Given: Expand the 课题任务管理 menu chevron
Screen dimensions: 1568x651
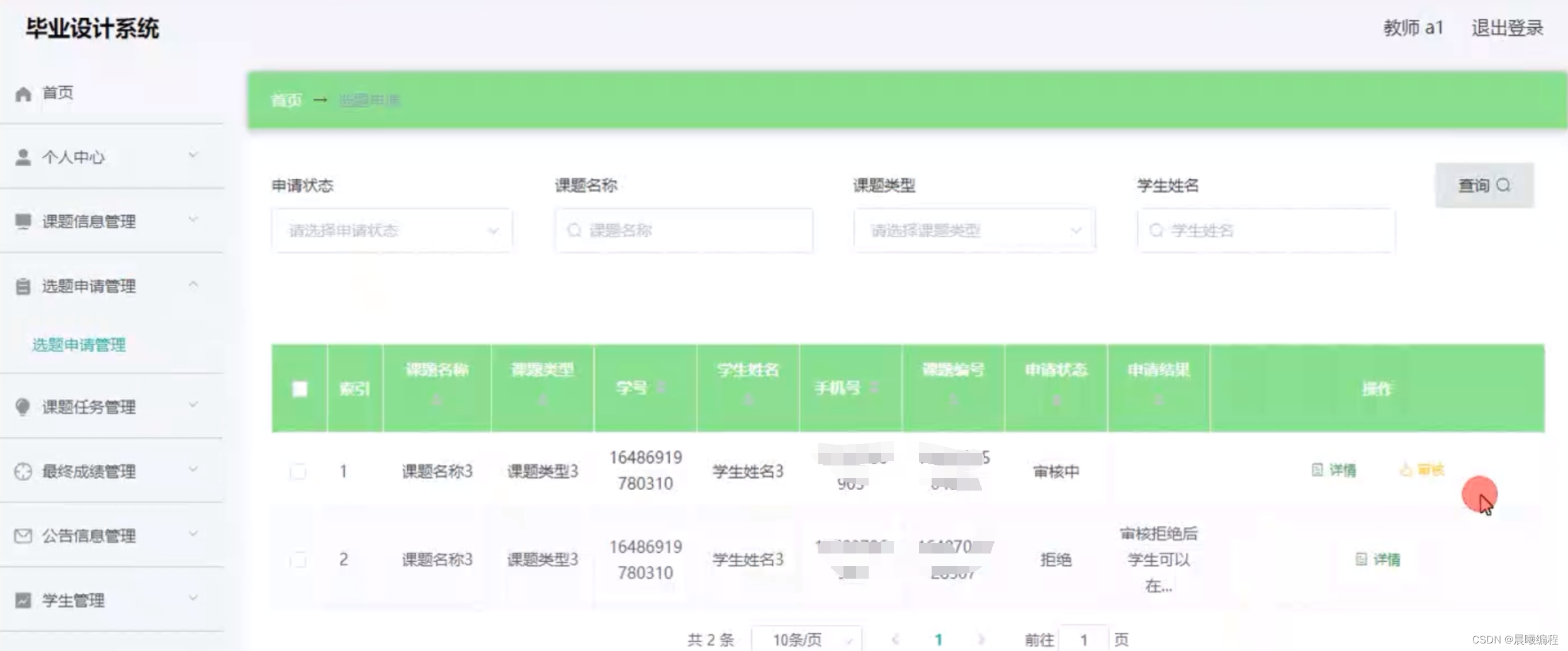Looking at the screenshot, I should coord(193,404).
